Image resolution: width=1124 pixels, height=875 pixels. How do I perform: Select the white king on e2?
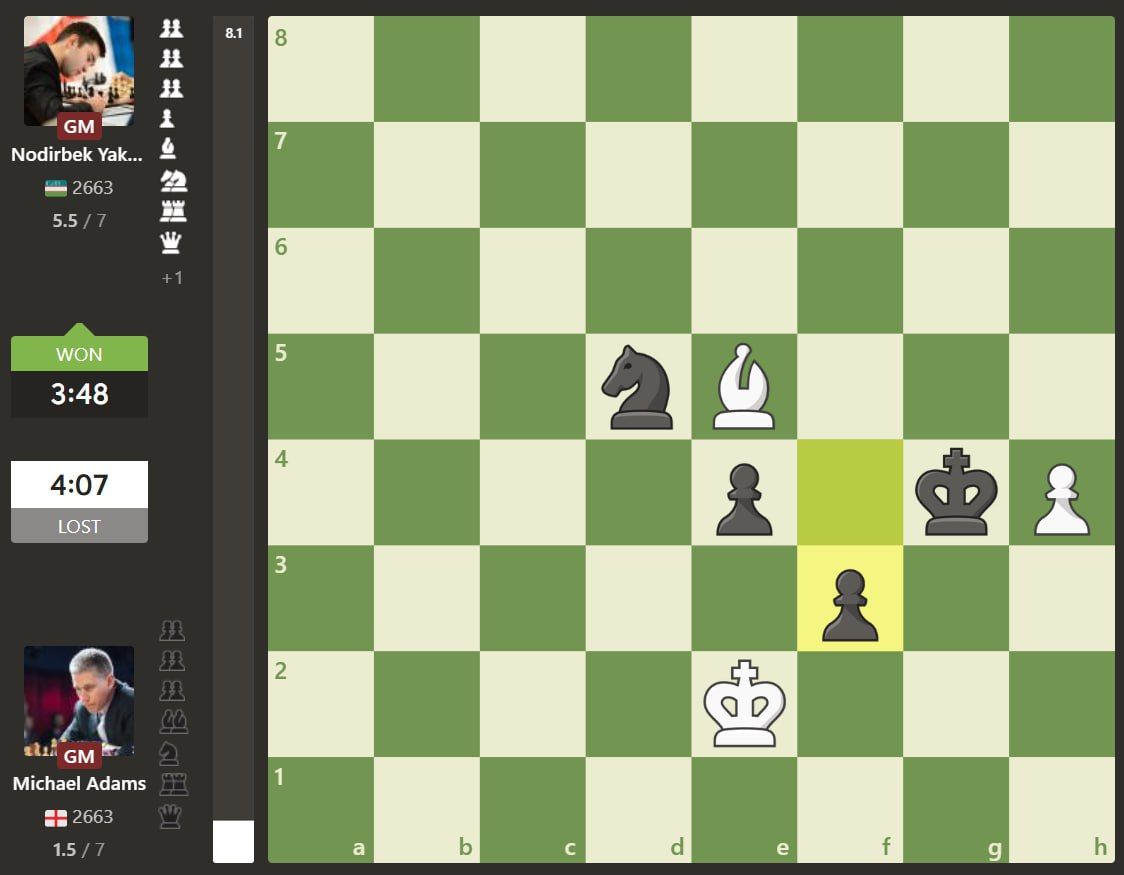click(x=744, y=704)
